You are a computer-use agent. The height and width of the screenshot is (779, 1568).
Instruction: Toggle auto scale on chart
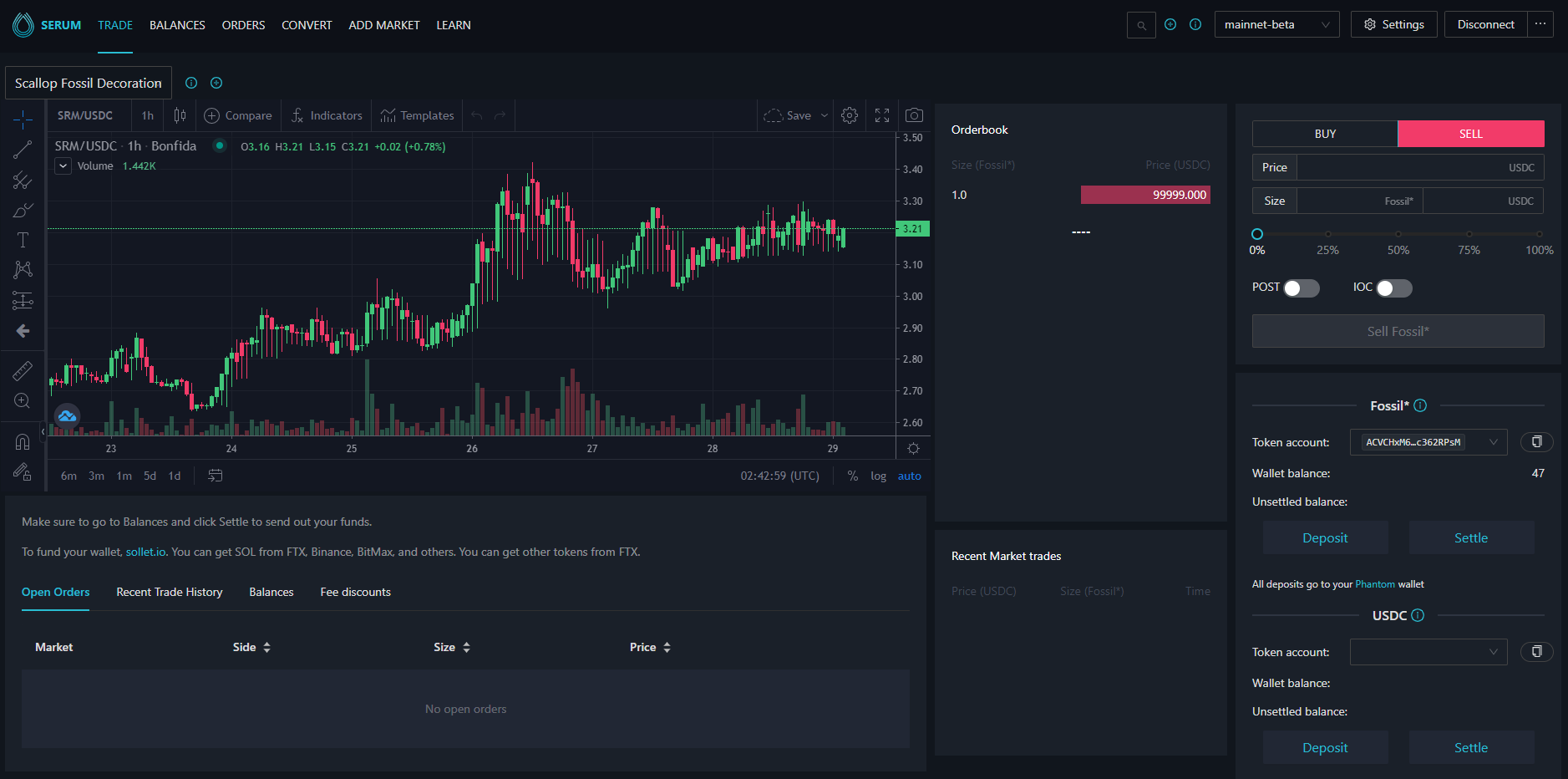pyautogui.click(x=909, y=476)
